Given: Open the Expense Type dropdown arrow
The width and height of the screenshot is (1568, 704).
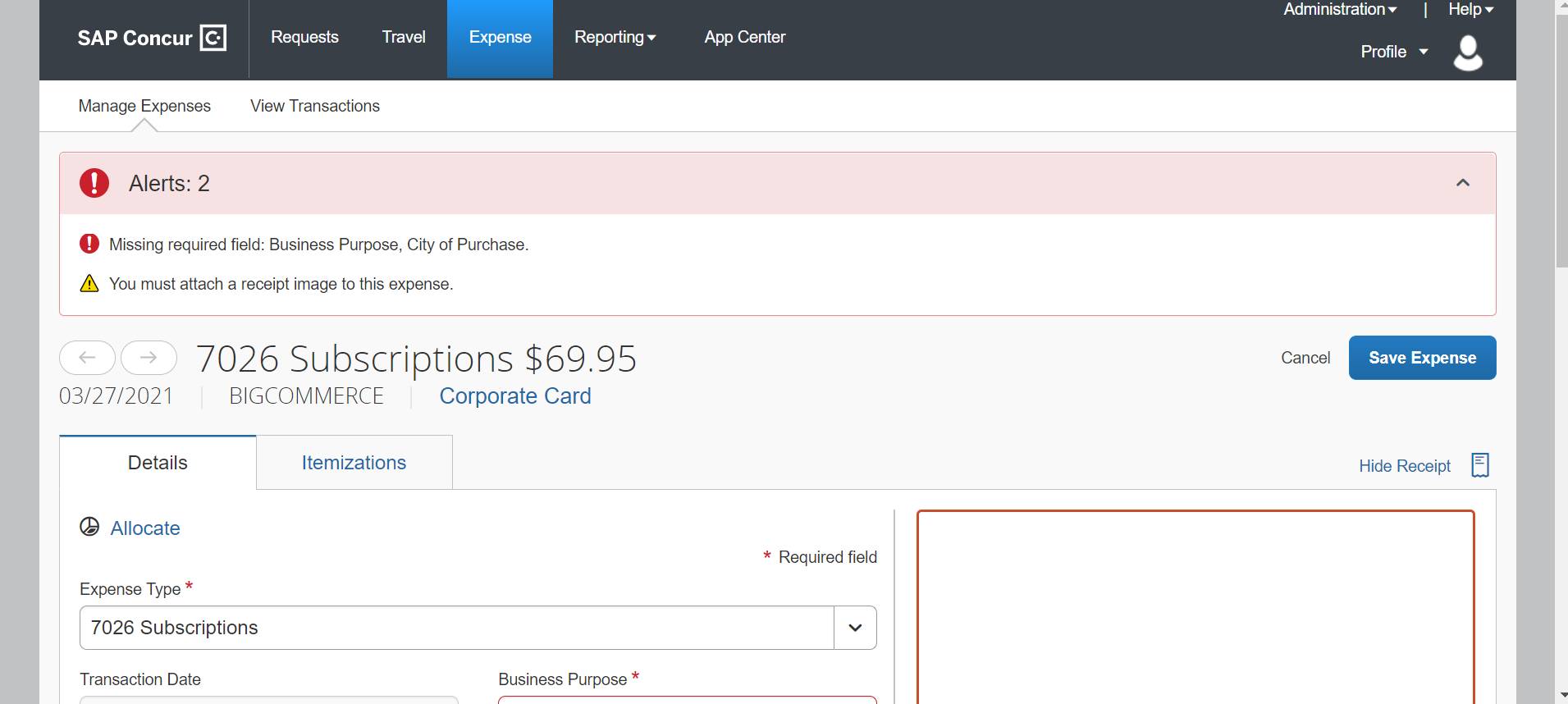Looking at the screenshot, I should (855, 628).
